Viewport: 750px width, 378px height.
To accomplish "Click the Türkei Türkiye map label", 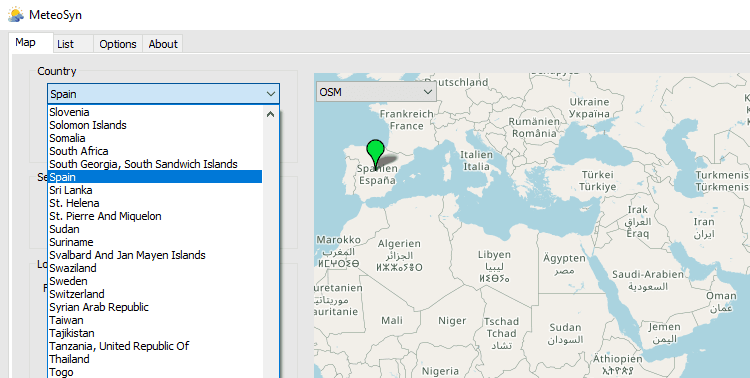I will [598, 180].
